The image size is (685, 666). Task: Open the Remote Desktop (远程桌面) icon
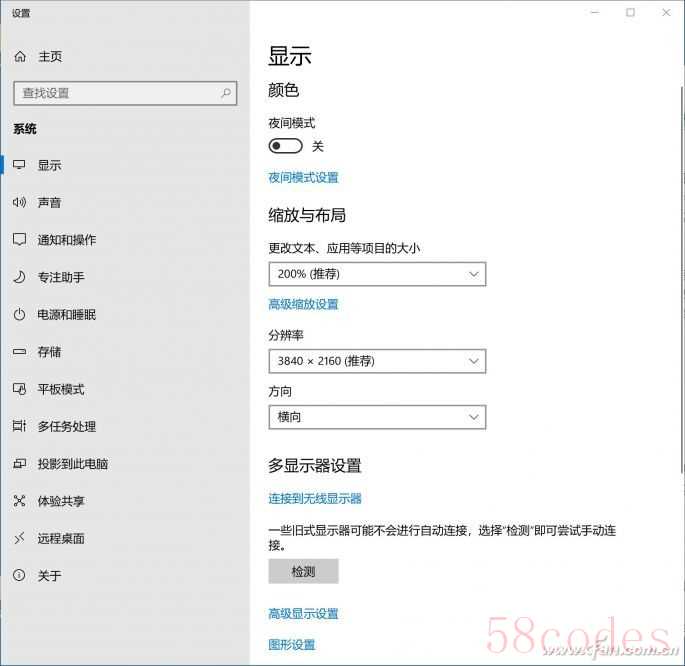19,538
